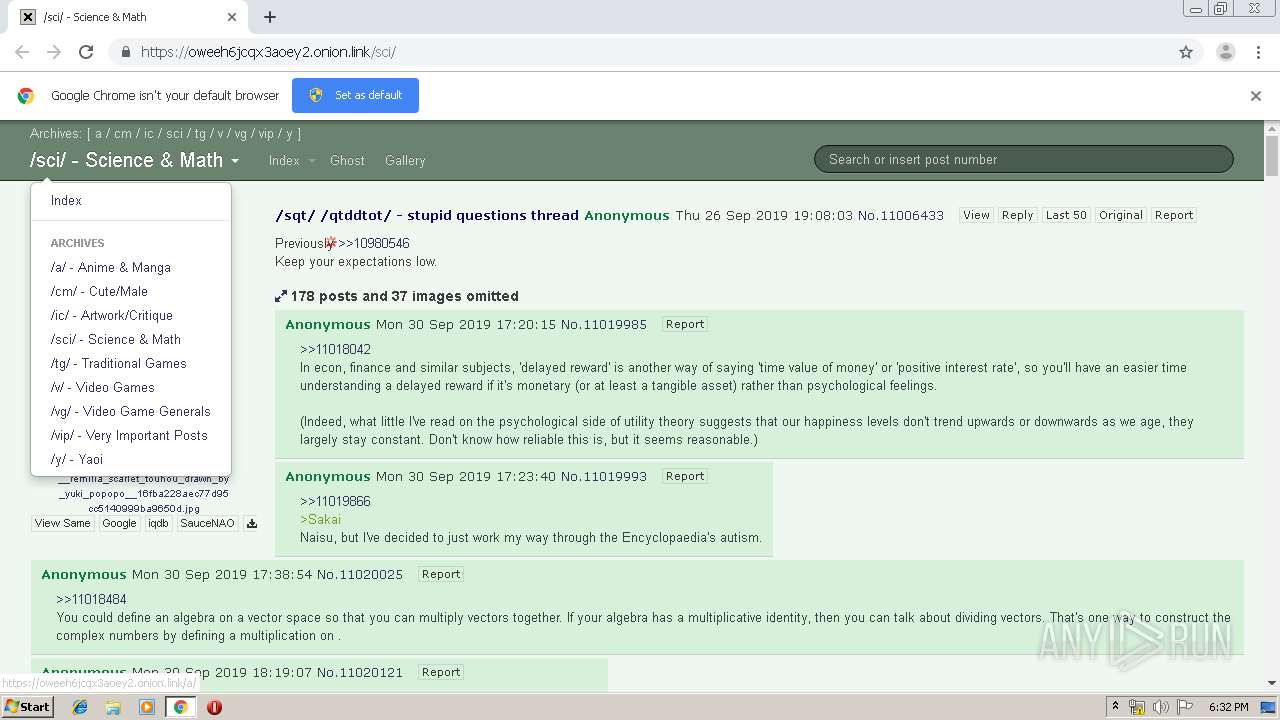Click the lock icon in the address bar
This screenshot has width=1280, height=720.
[x=125, y=52]
